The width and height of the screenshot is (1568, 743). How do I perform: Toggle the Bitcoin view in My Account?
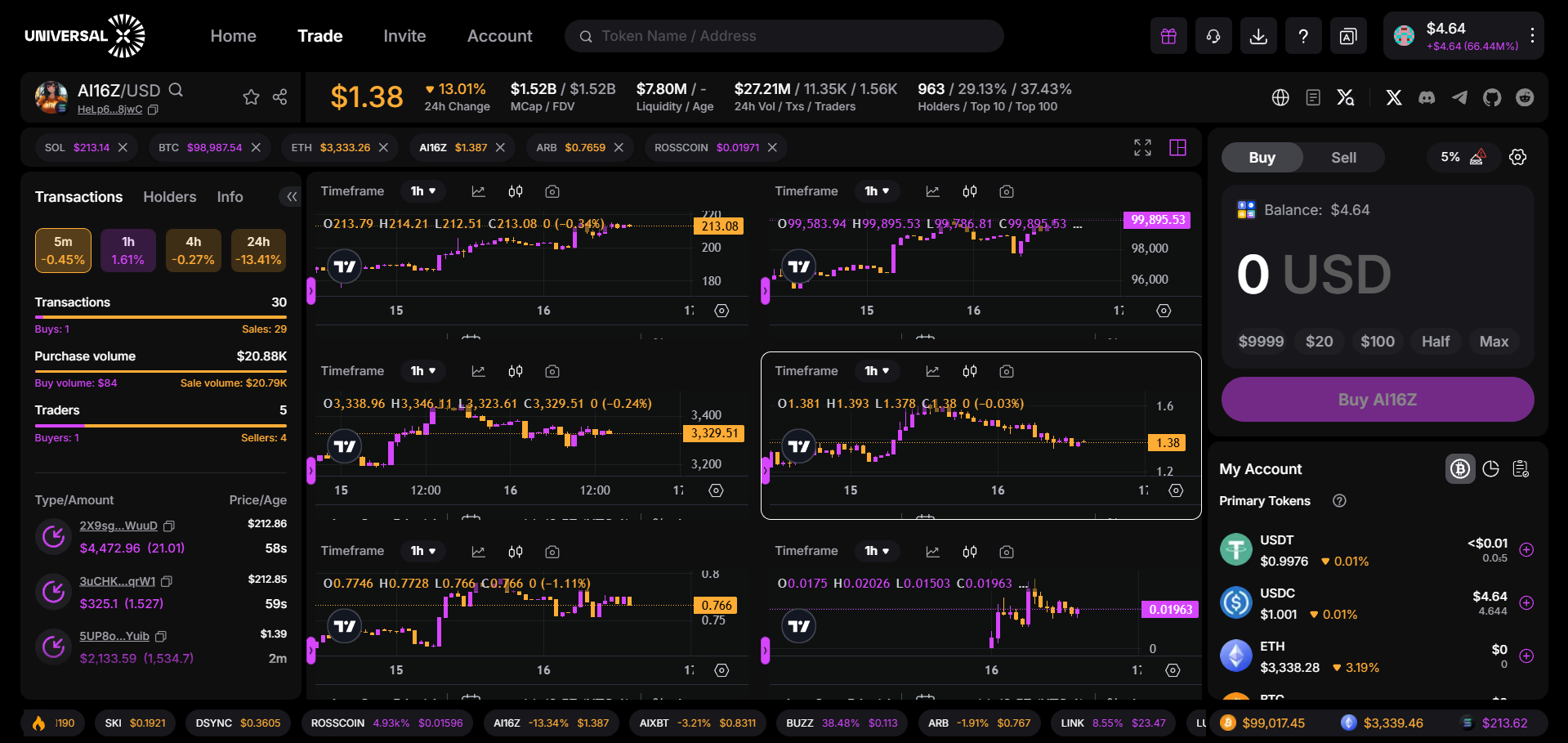pyautogui.click(x=1460, y=468)
